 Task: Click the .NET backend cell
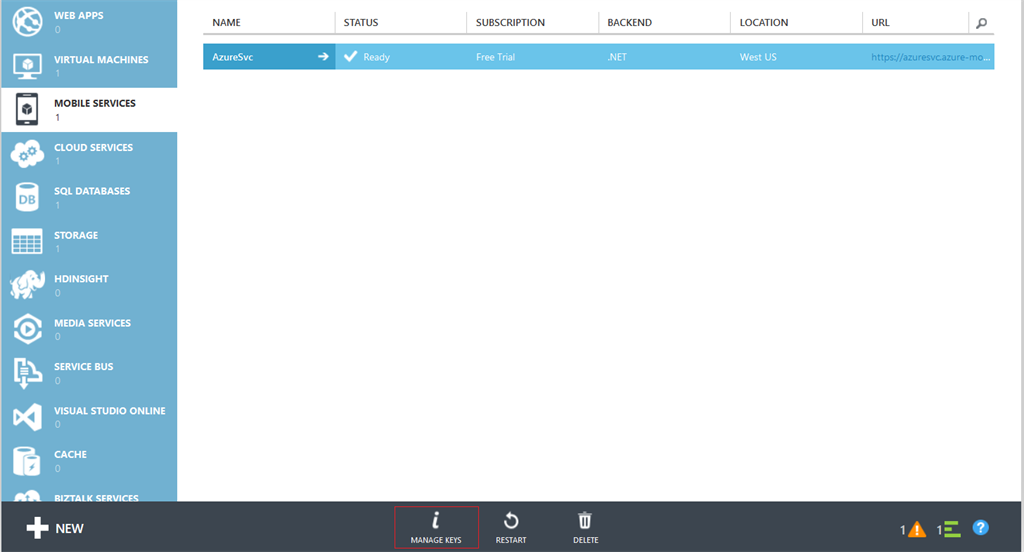point(617,57)
